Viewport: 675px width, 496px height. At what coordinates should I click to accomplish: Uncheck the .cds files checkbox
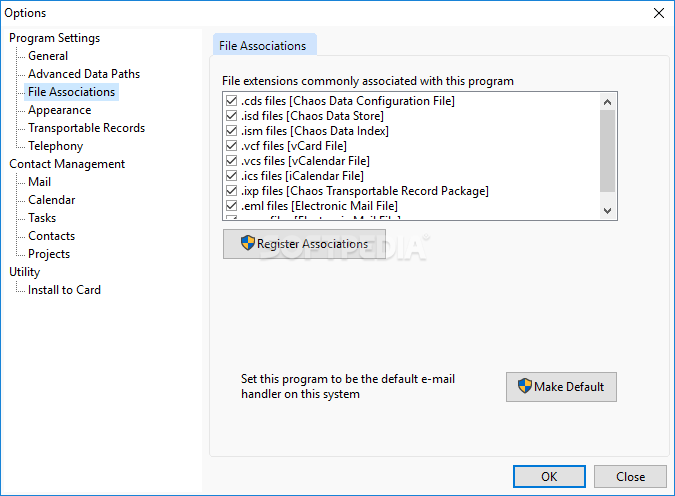[x=232, y=101]
